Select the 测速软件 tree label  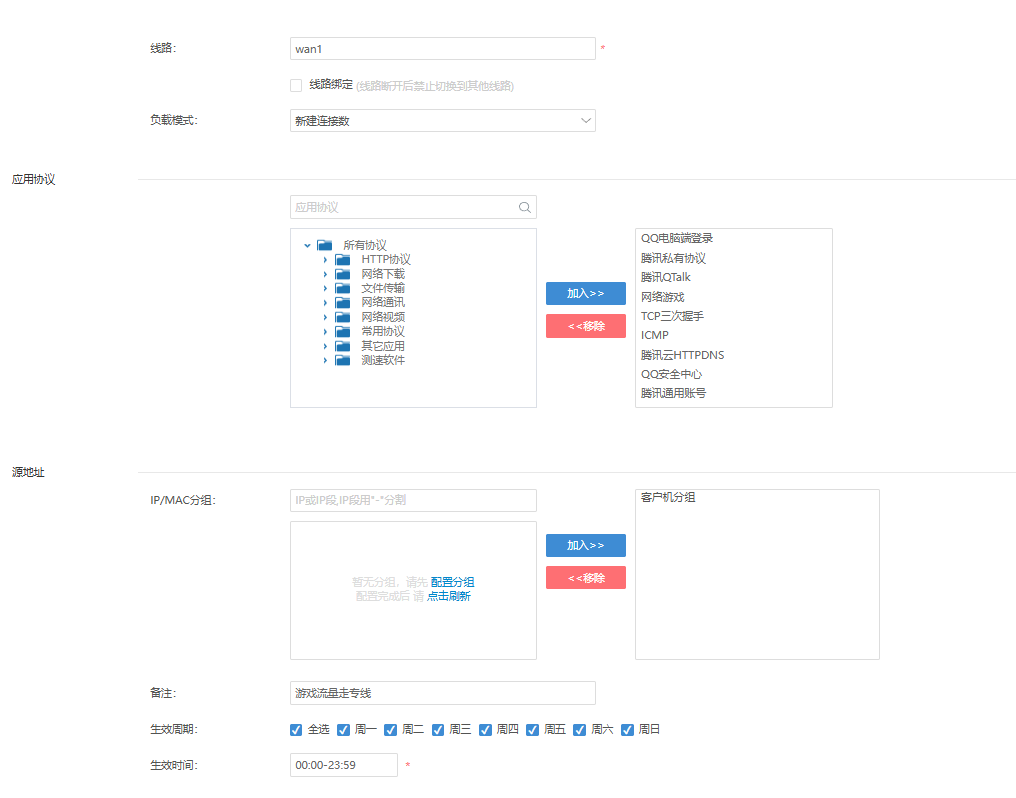(x=383, y=360)
